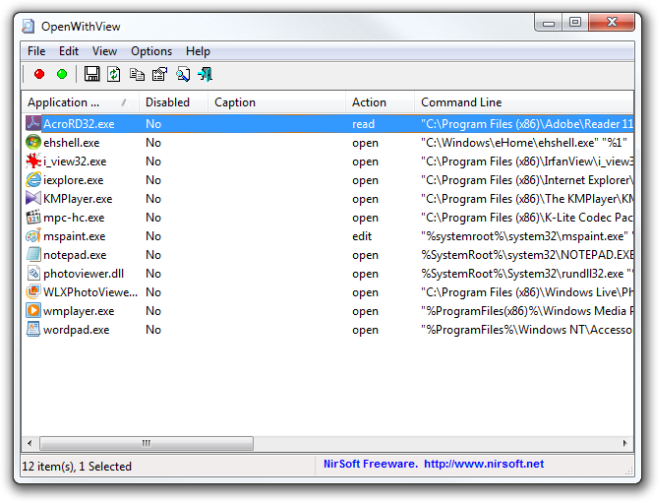This screenshot has width=660, height=503.
Task: Open the Edit menu
Action: pos(69,51)
